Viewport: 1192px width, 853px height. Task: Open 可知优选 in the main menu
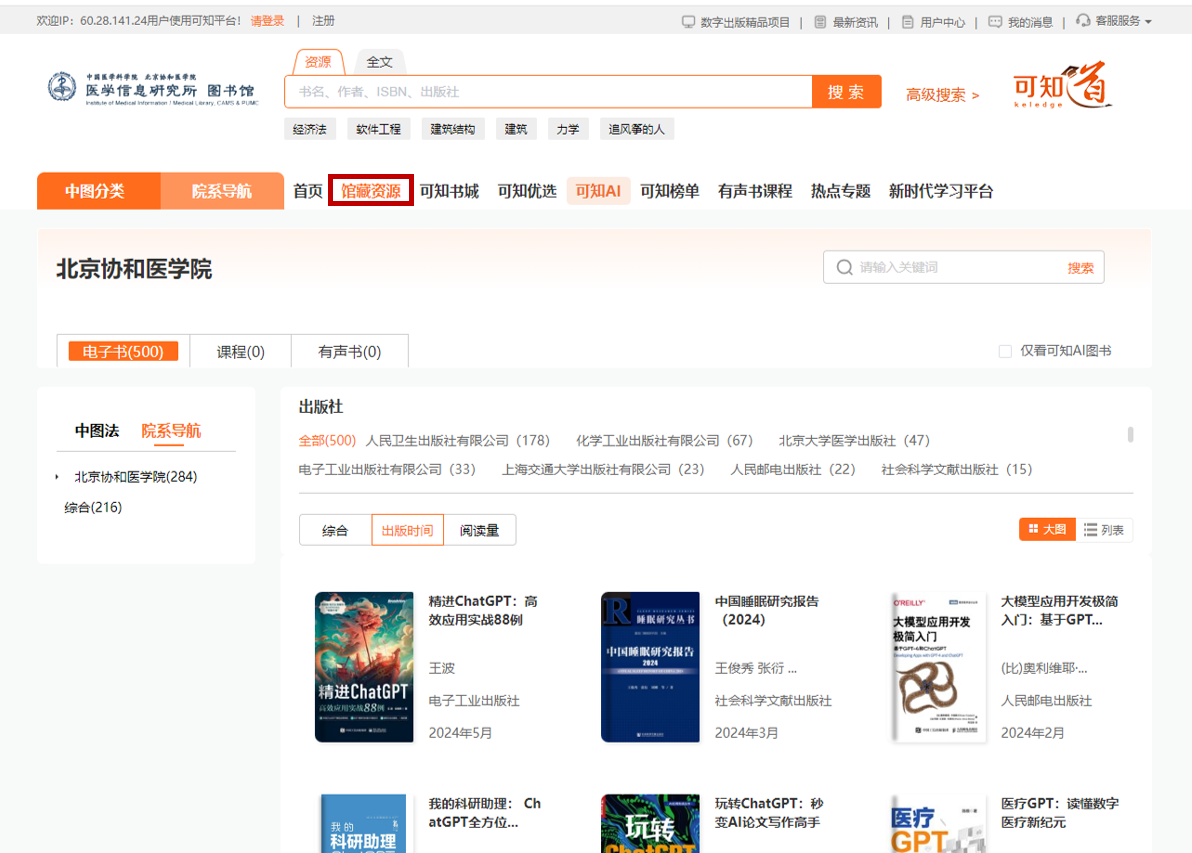(x=527, y=192)
